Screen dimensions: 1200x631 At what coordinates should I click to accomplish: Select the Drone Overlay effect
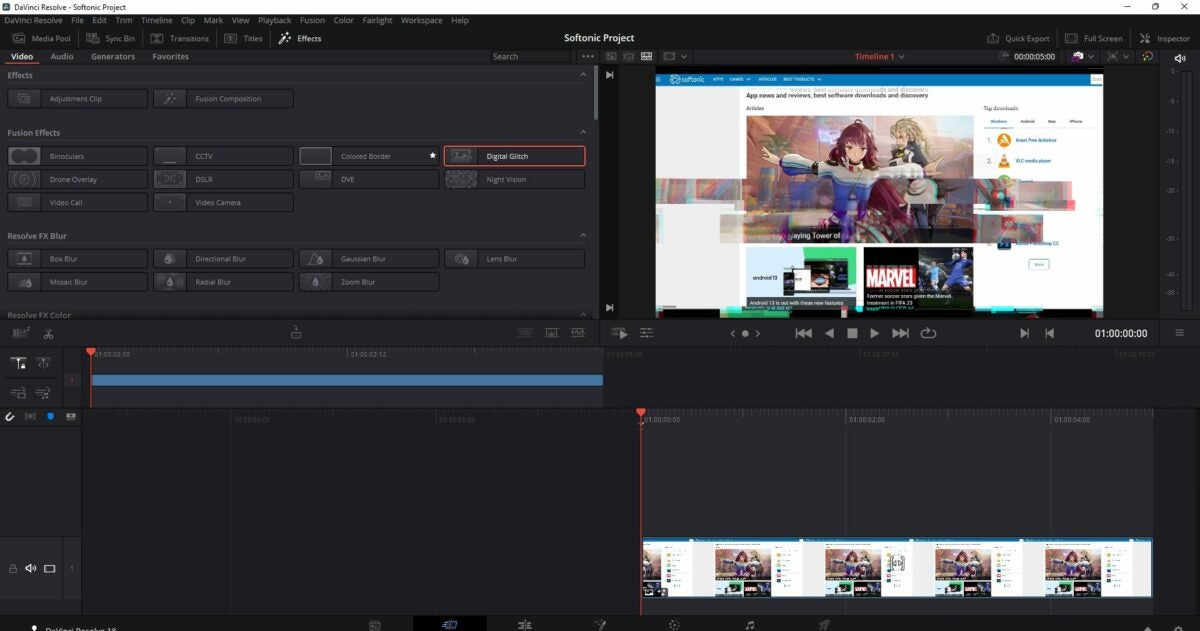pos(77,179)
